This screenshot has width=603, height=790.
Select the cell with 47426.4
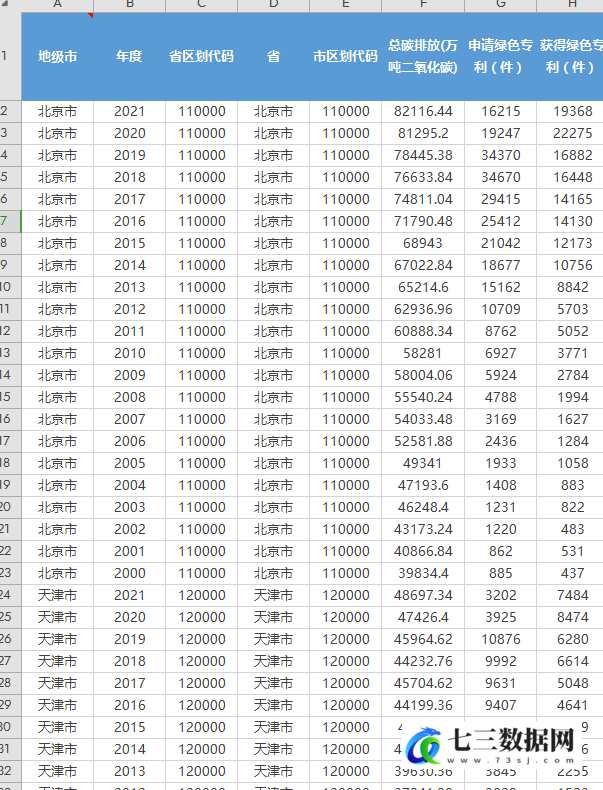[423, 617]
